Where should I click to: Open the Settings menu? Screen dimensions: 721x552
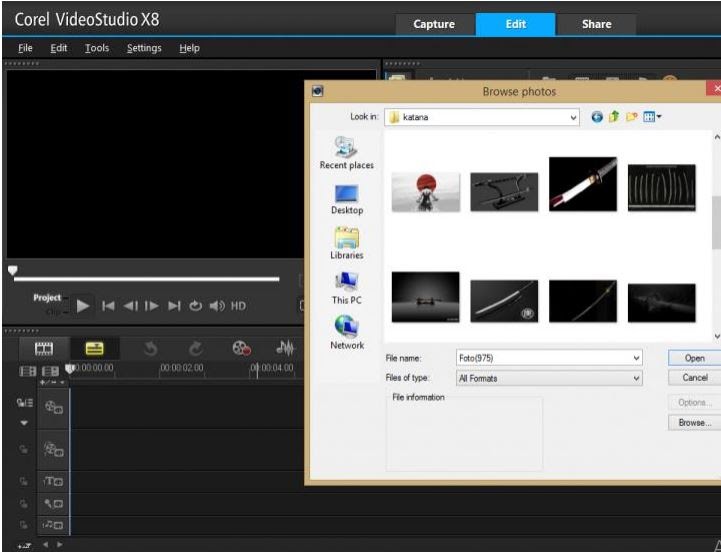point(144,48)
